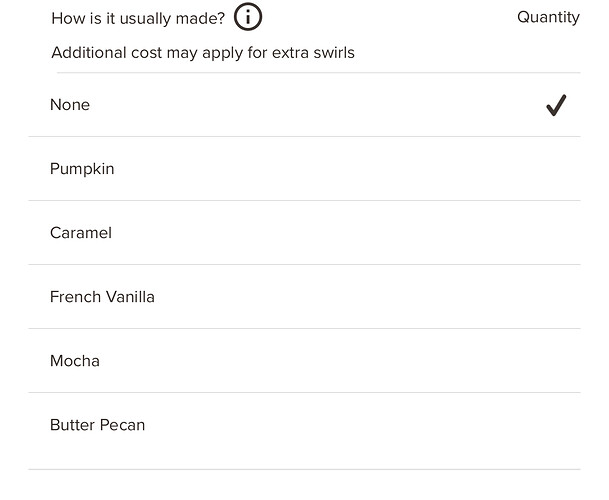This screenshot has height=500, width=609.
Task: Tap the 'How is it usually made?' text
Action: [138, 18]
